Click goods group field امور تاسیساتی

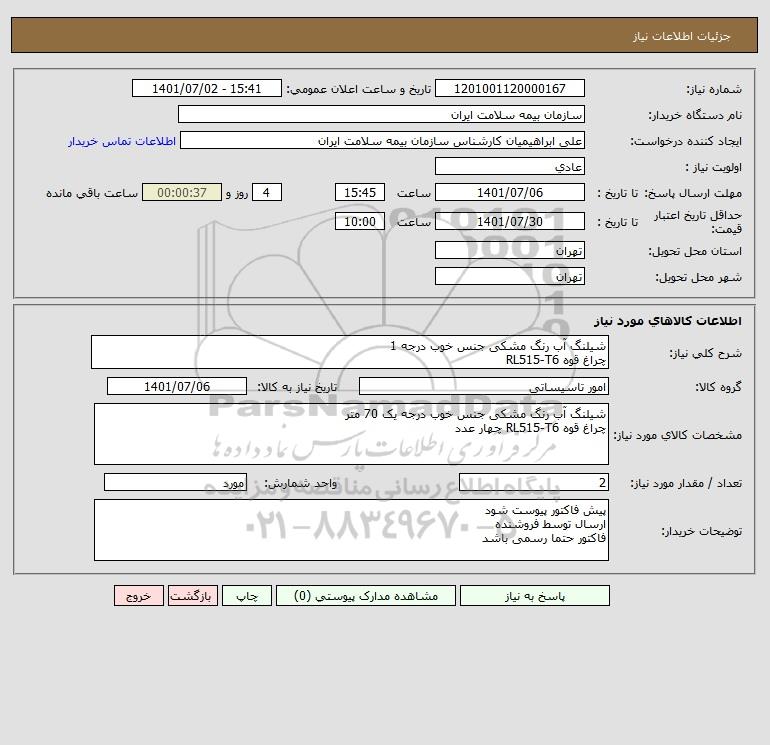tap(484, 386)
